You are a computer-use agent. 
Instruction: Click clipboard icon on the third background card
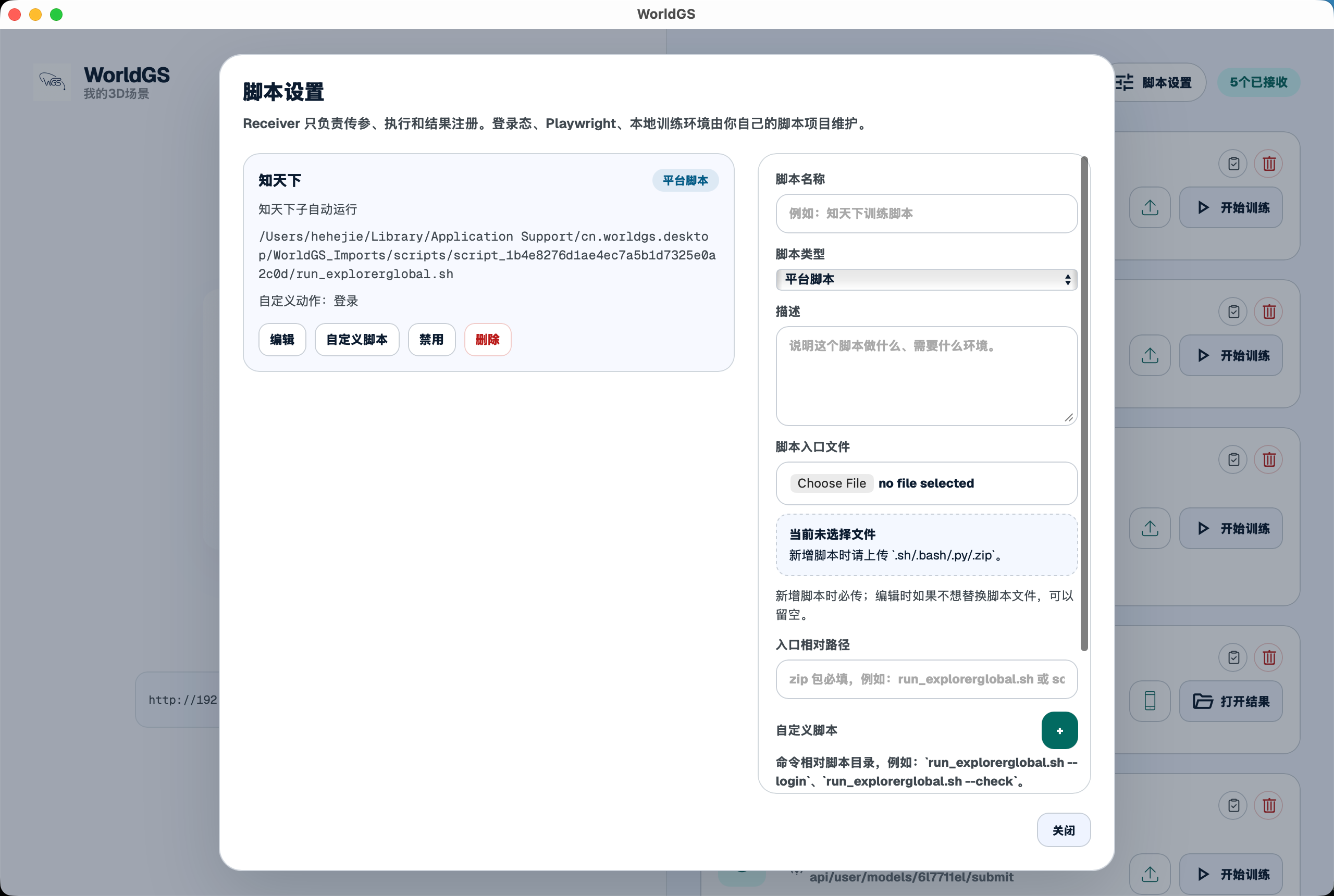pos(1233,460)
